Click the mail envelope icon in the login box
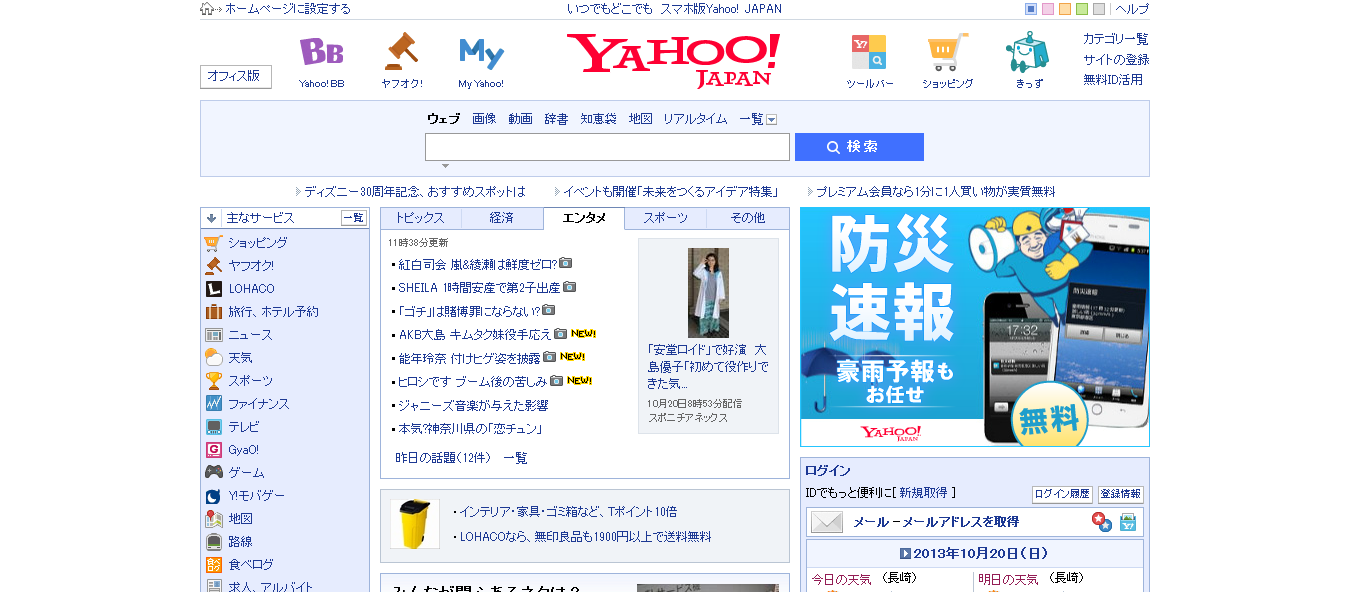The image size is (1349, 592). pyautogui.click(x=827, y=522)
